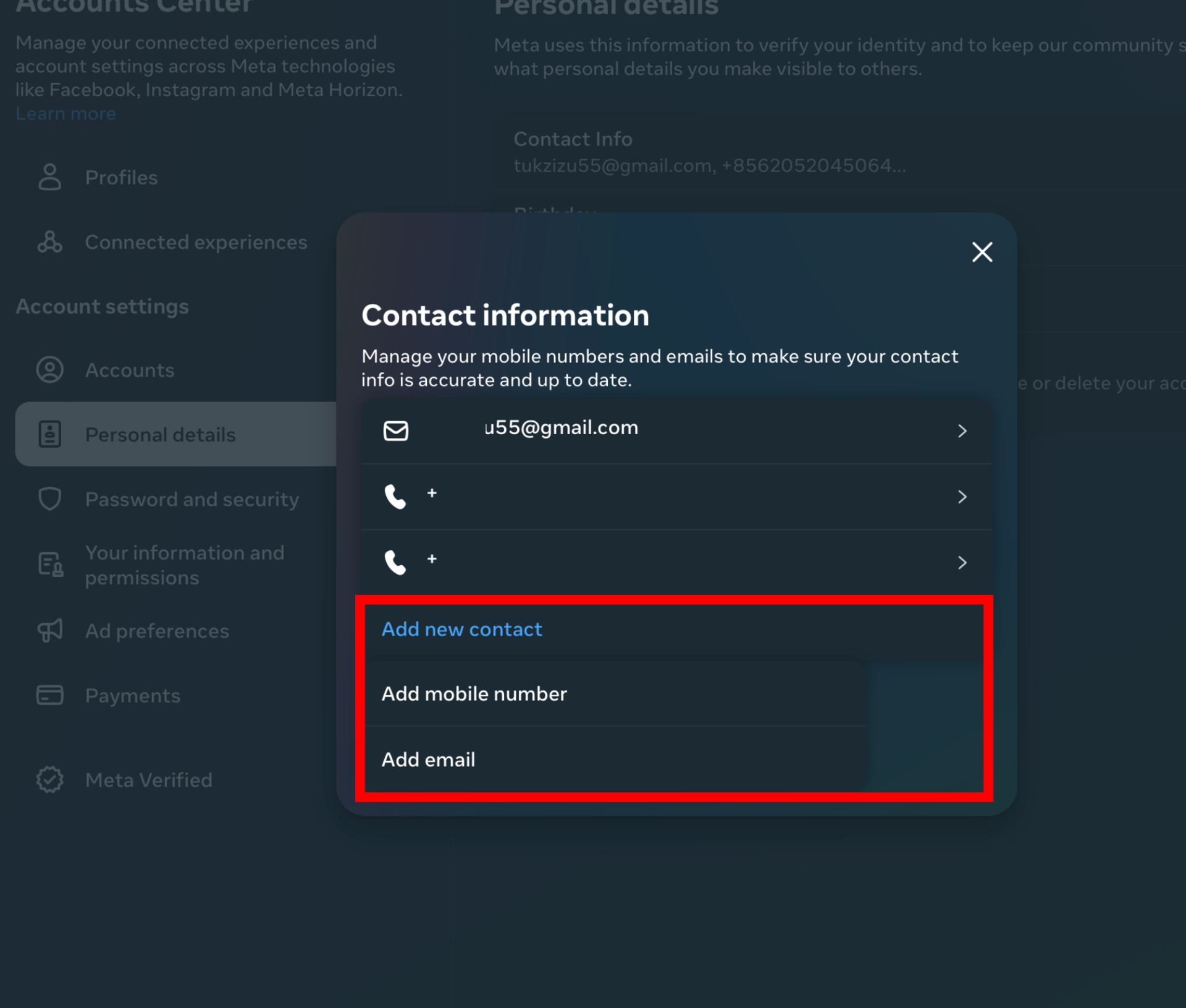
Task: Click the Meta Verified badge icon
Action: pyautogui.click(x=49, y=779)
